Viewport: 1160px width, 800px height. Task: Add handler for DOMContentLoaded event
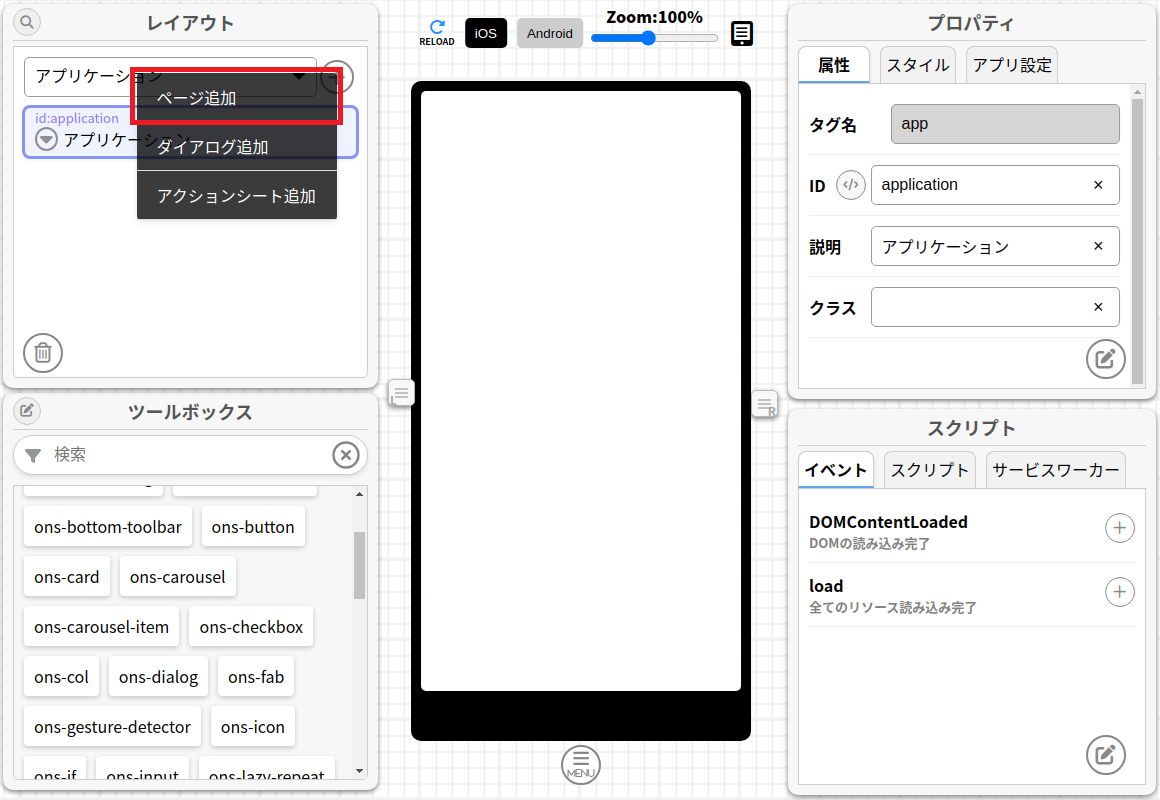[x=1119, y=528]
